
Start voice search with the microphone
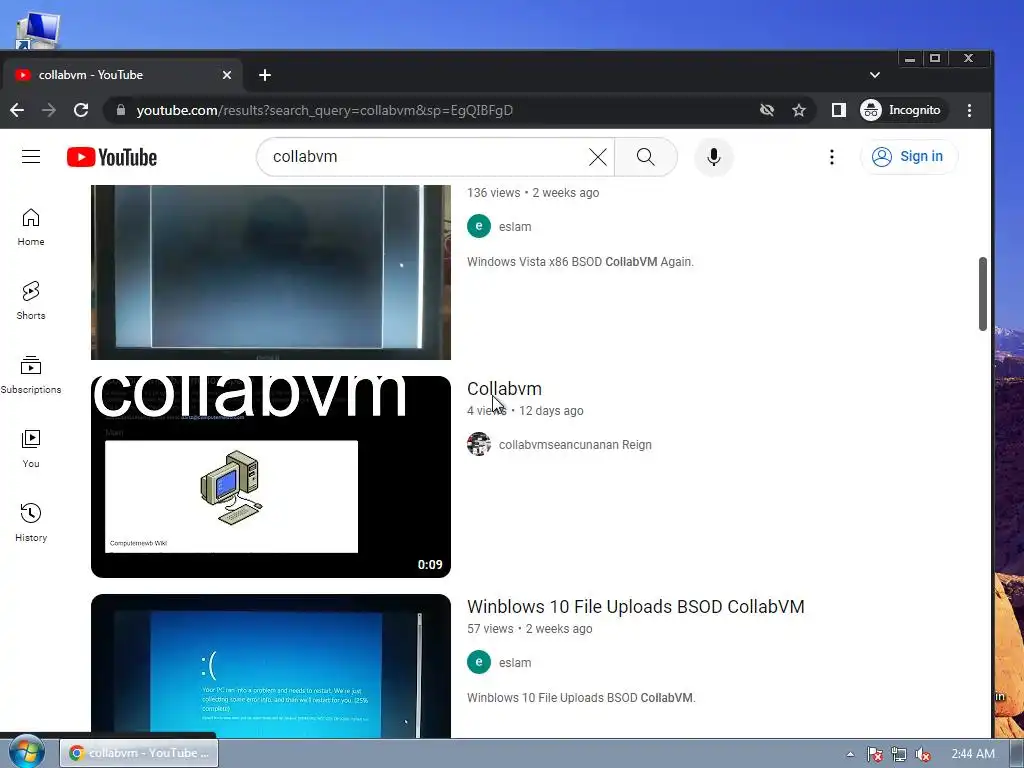[x=714, y=157]
